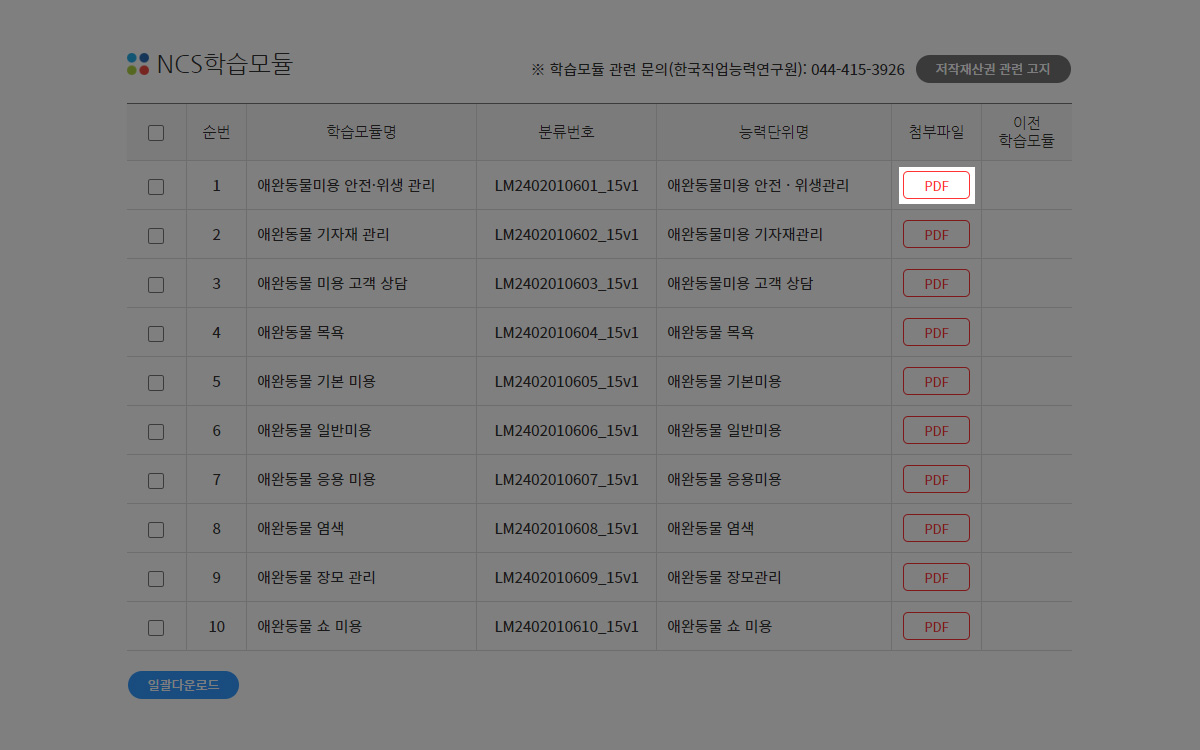
Task: Open PDF for 애완동물 장모 관리
Action: [936, 578]
